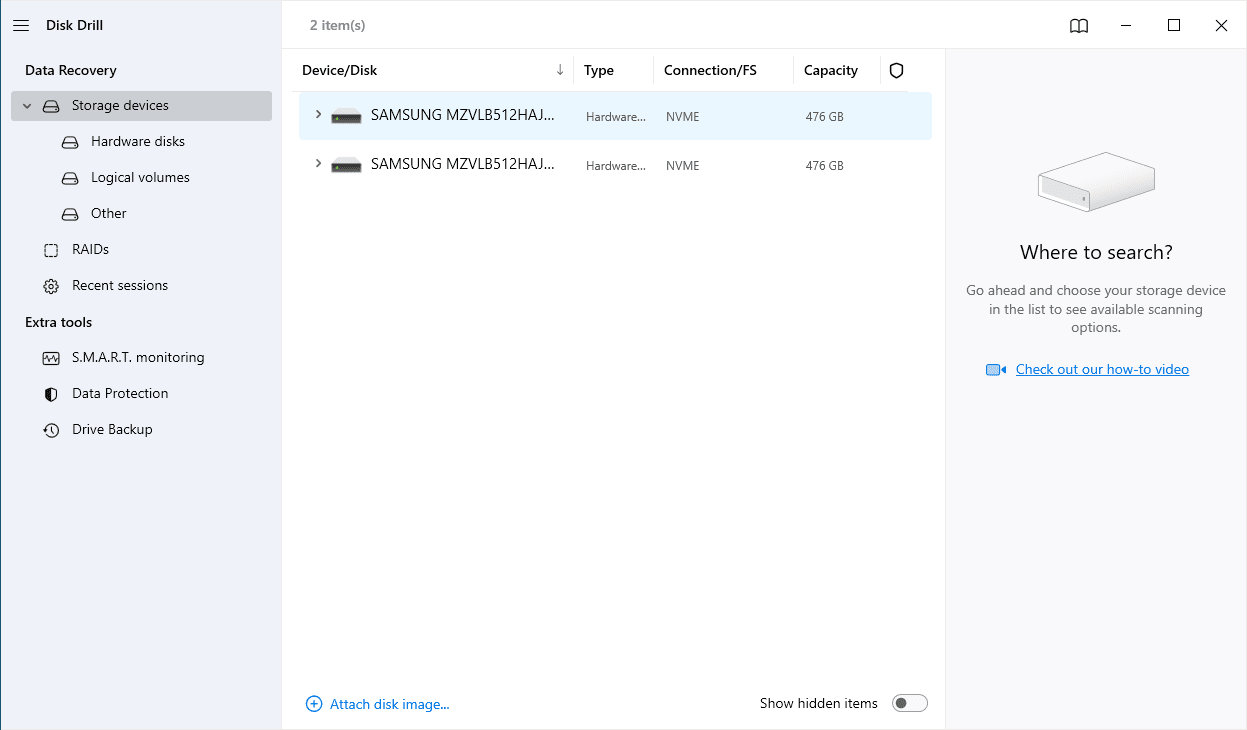This screenshot has width=1247, height=730.
Task: Select Hardware disks in the sidebar
Action: pos(138,142)
